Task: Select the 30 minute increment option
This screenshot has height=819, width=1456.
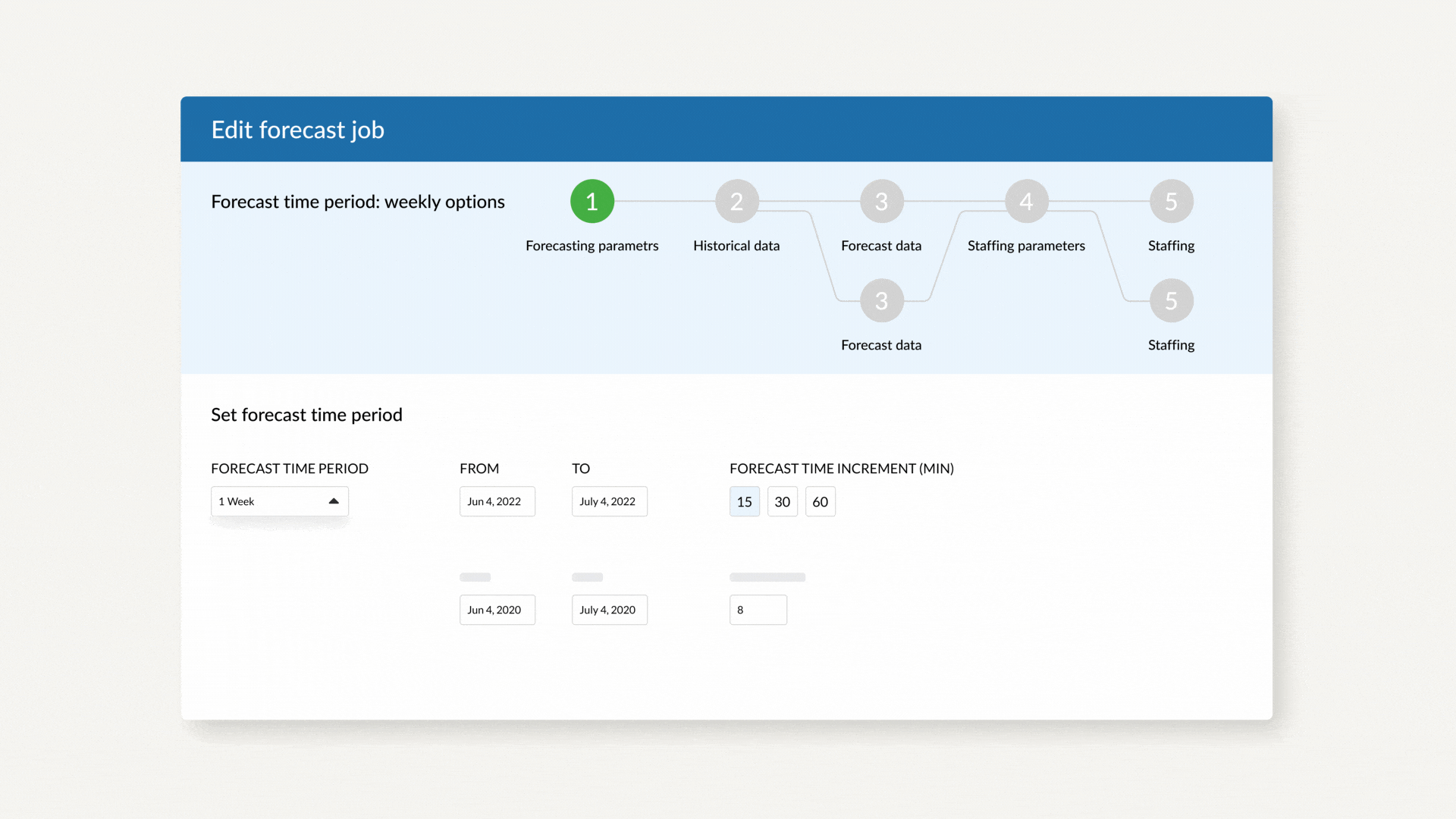Action: [x=782, y=502]
